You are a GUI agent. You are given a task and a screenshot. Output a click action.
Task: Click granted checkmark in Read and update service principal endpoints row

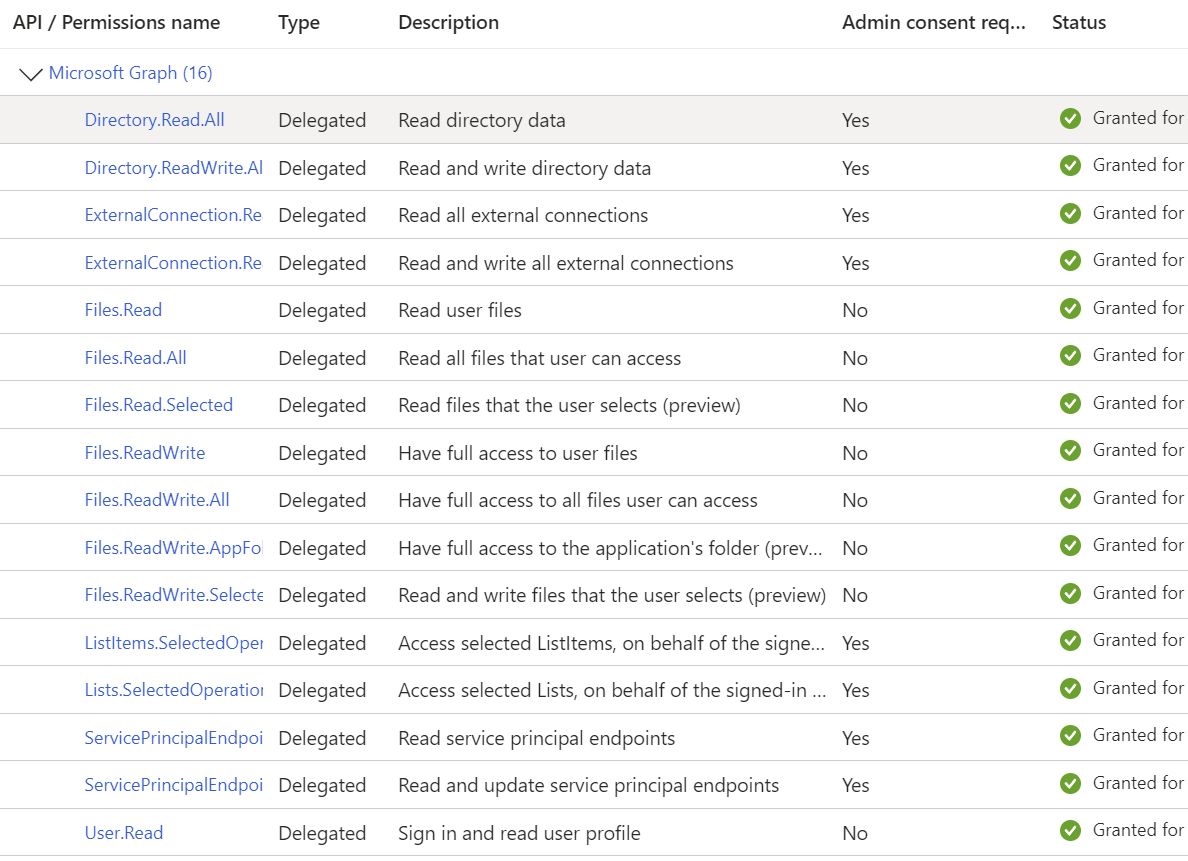pos(1071,783)
